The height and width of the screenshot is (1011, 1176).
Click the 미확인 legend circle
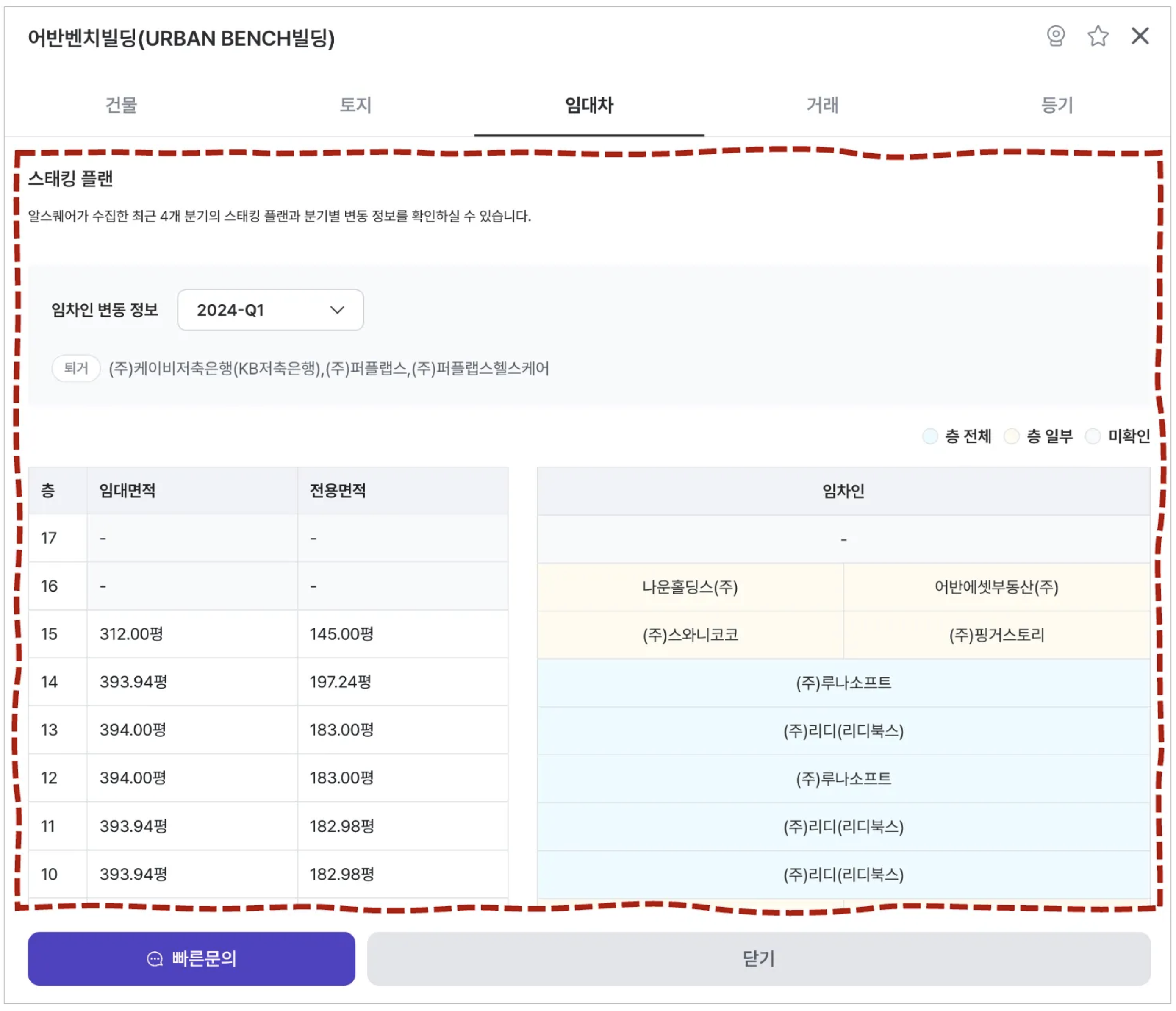[1093, 436]
